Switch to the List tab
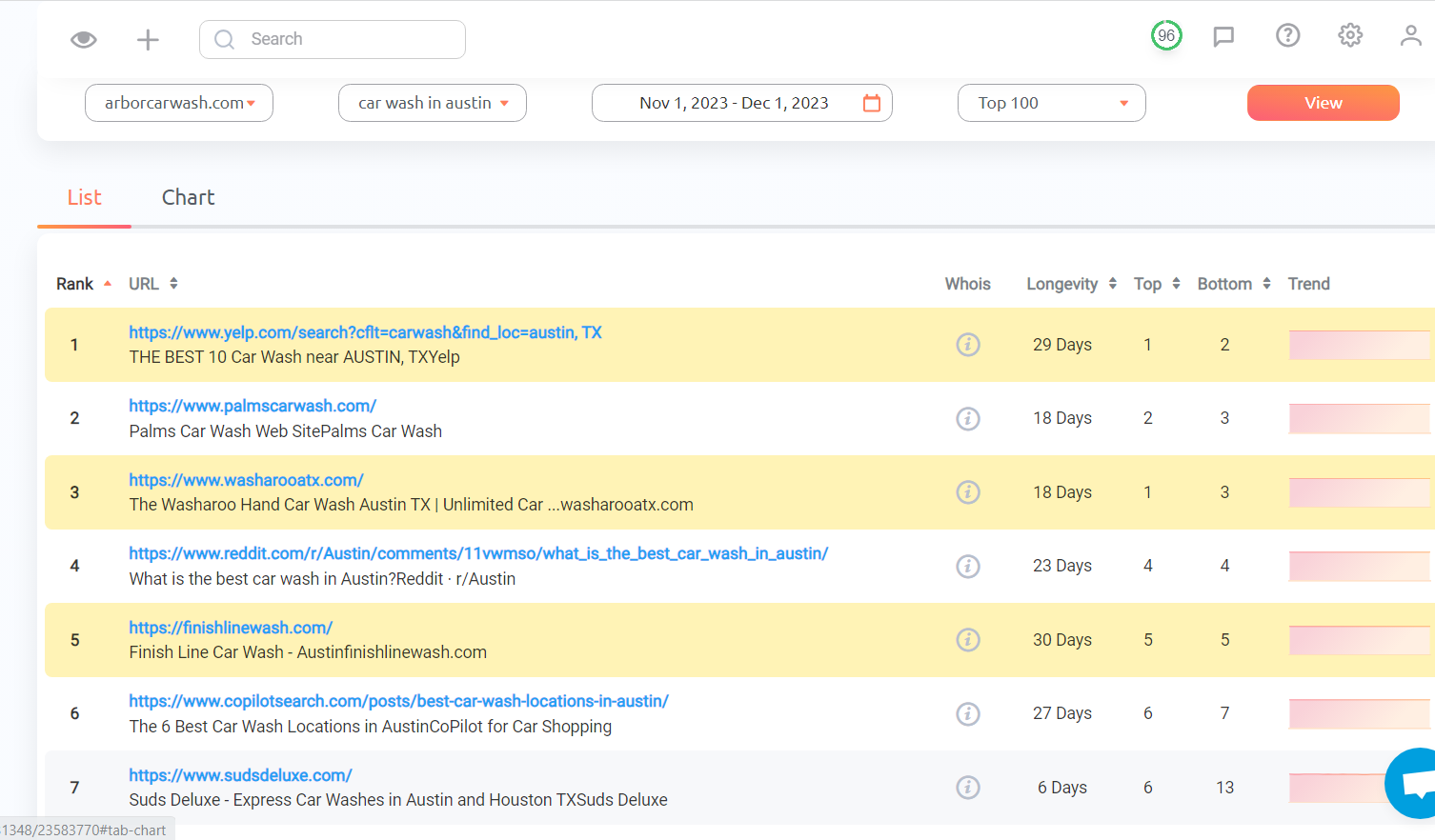The width and height of the screenshot is (1435, 840). [84, 197]
